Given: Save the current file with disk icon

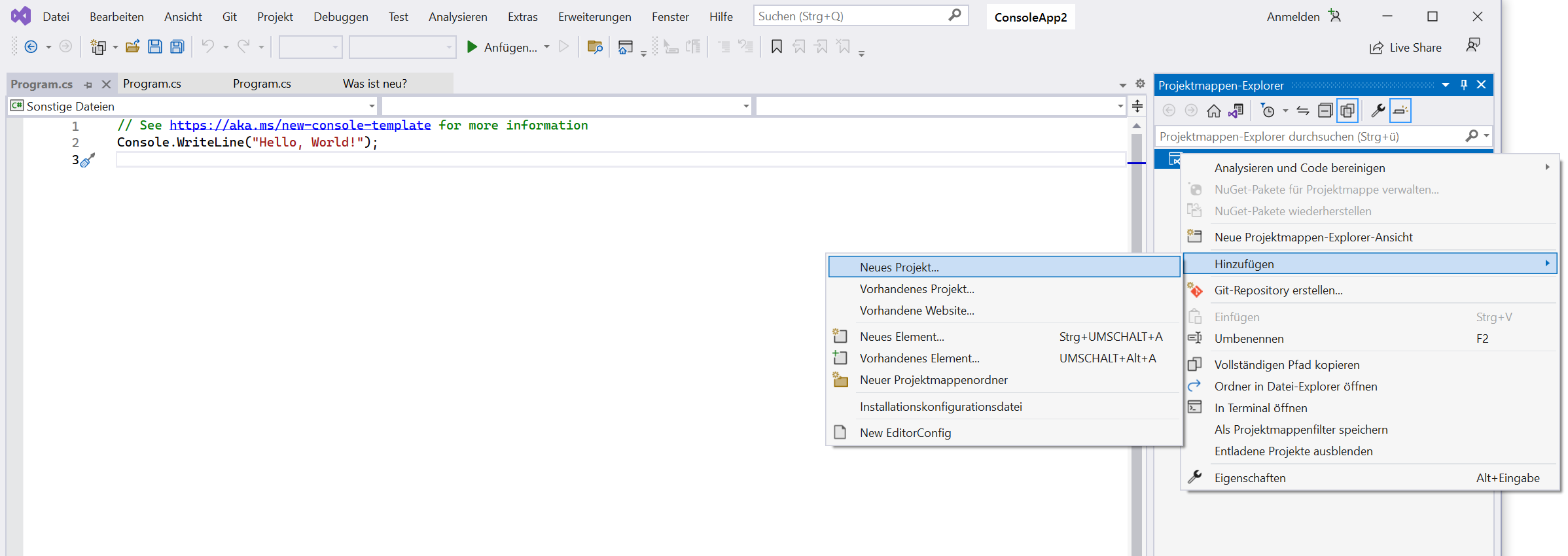Looking at the screenshot, I should pyautogui.click(x=155, y=46).
